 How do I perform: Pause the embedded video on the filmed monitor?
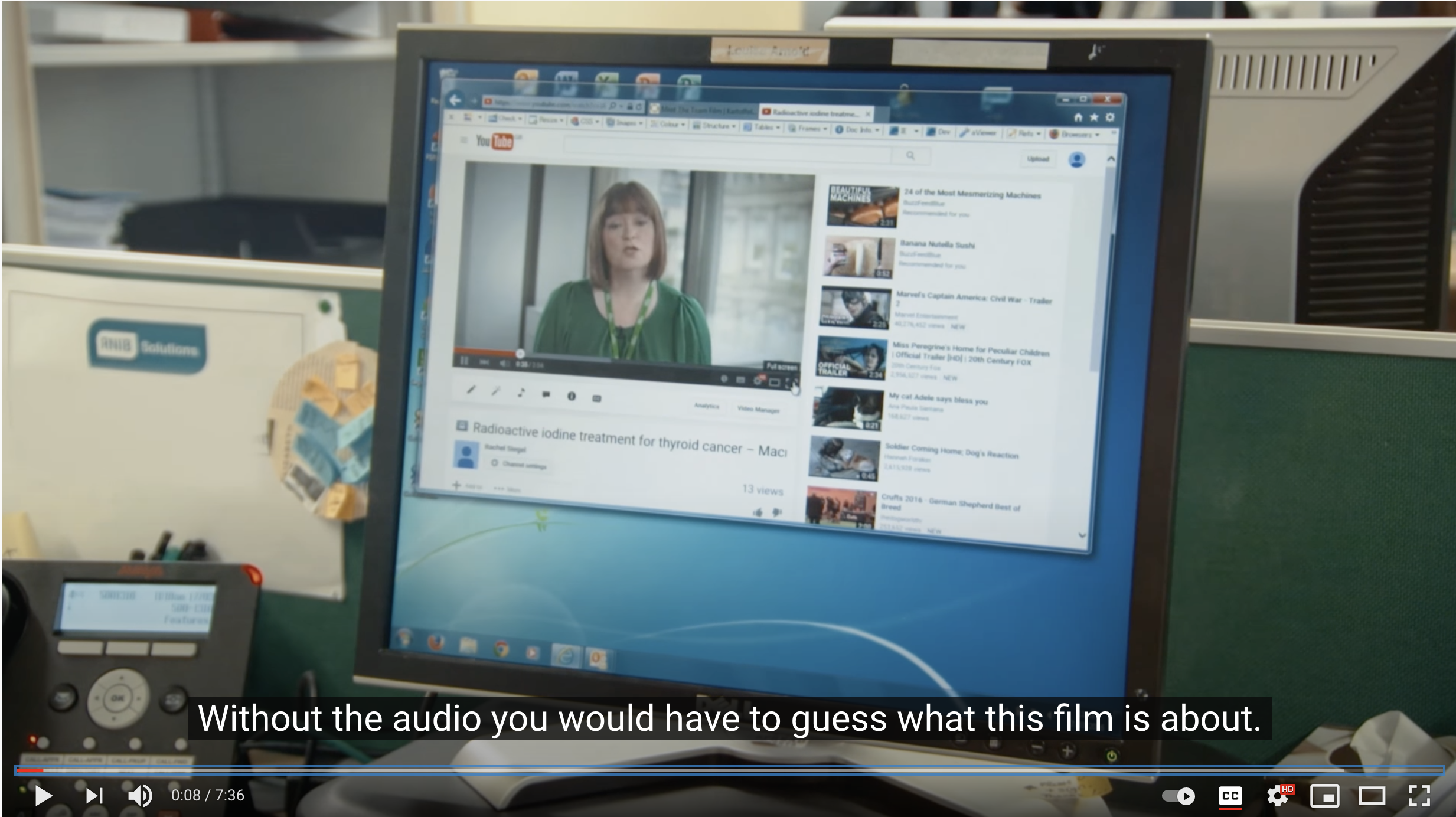pos(464,360)
